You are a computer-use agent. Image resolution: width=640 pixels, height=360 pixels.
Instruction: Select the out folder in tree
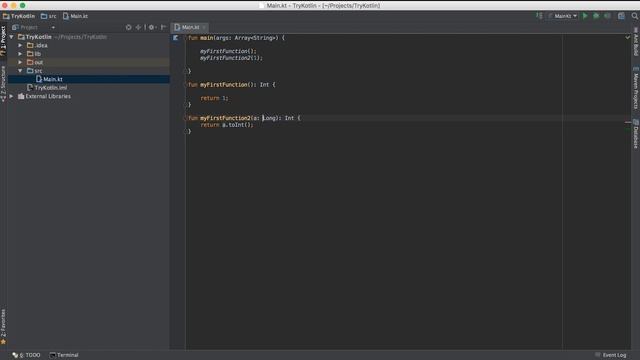[35, 62]
